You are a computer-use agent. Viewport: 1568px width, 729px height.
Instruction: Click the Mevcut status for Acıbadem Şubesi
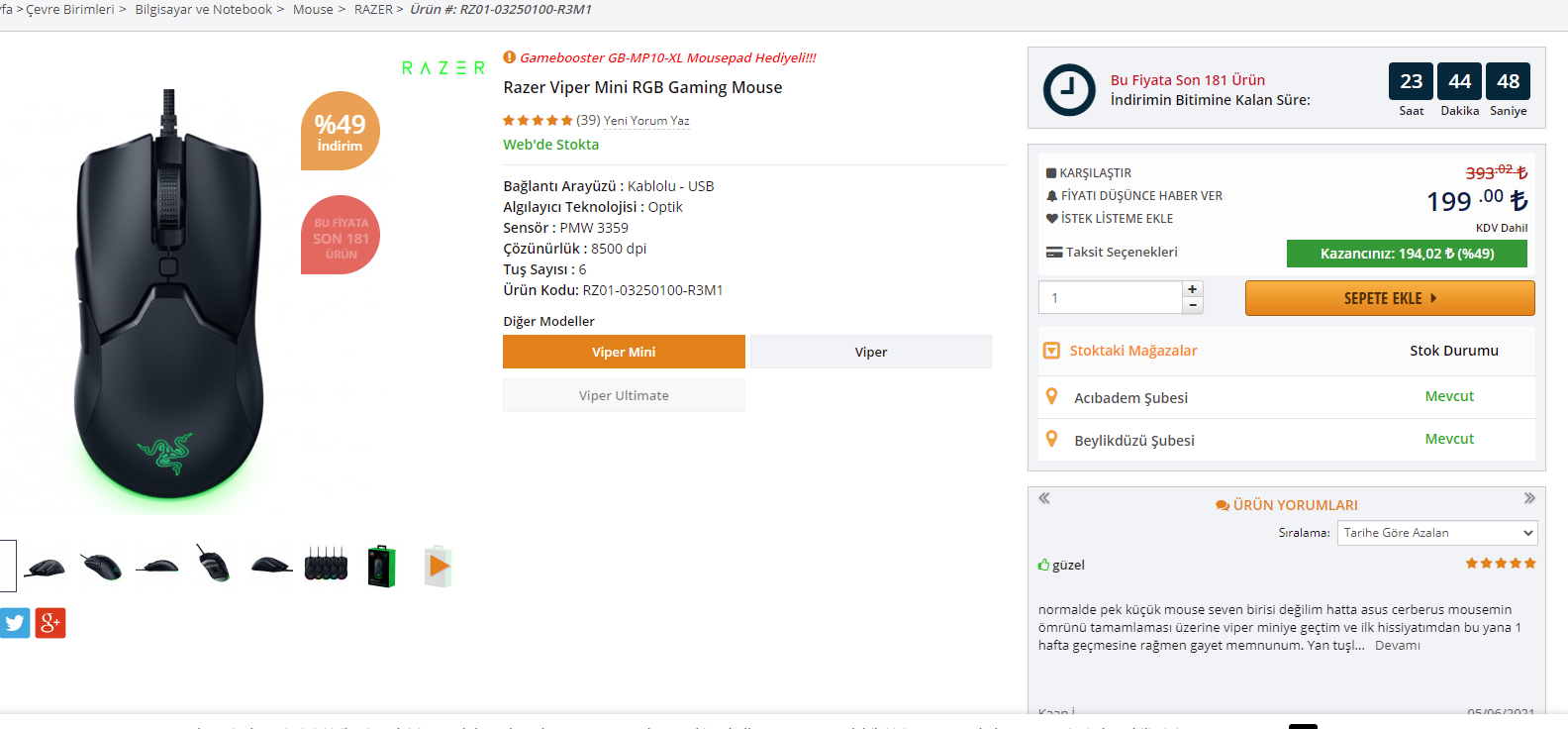click(x=1449, y=396)
